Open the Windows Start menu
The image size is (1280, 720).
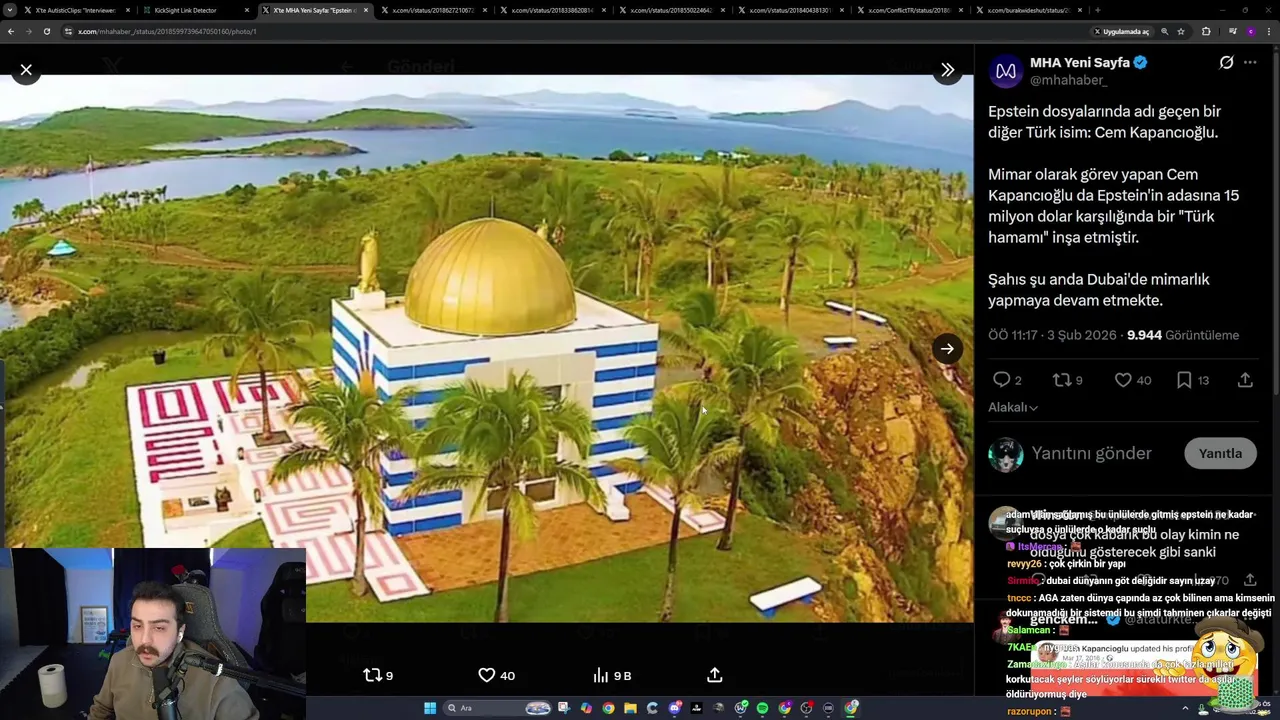[430, 708]
